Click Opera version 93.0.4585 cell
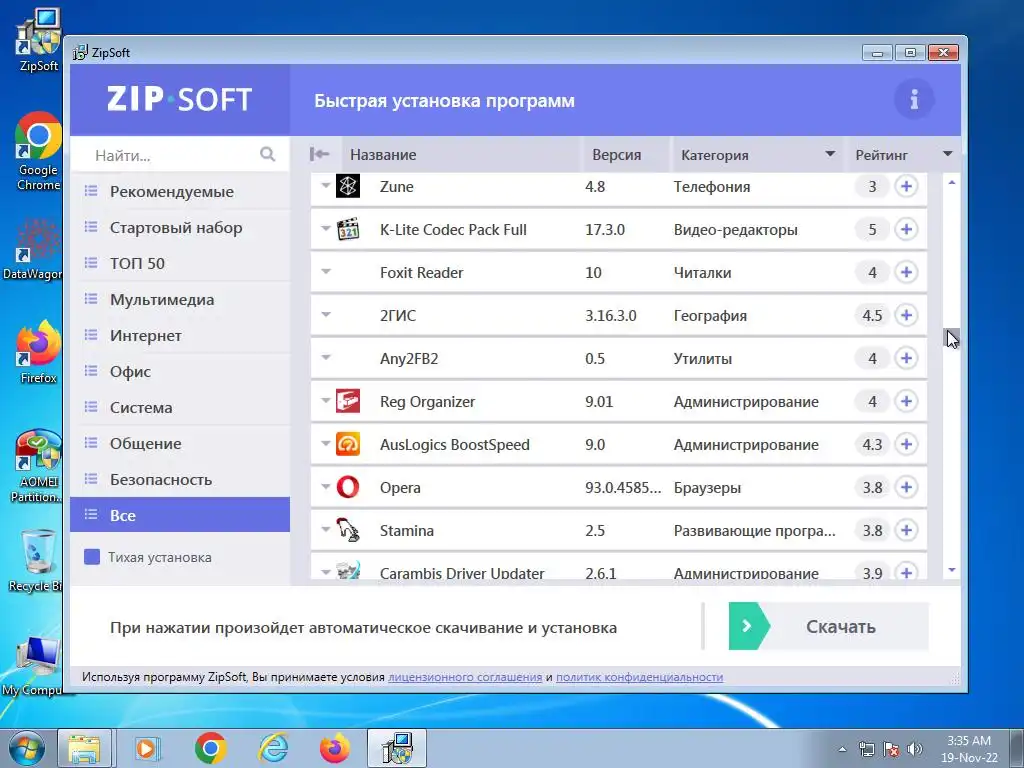This screenshot has width=1024, height=768. click(x=622, y=488)
